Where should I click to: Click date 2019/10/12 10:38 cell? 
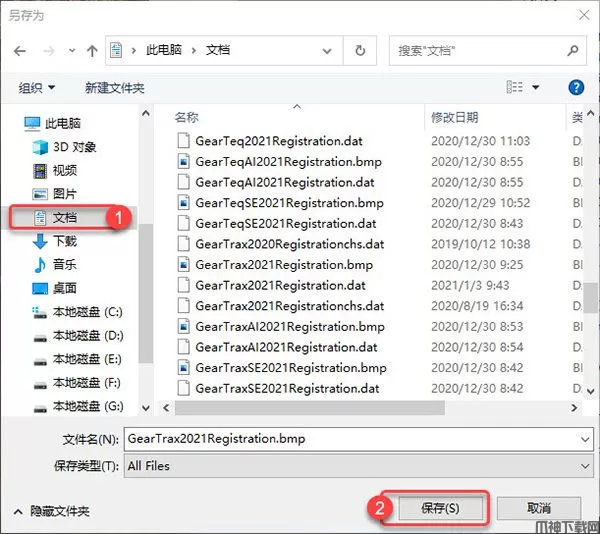coord(481,244)
